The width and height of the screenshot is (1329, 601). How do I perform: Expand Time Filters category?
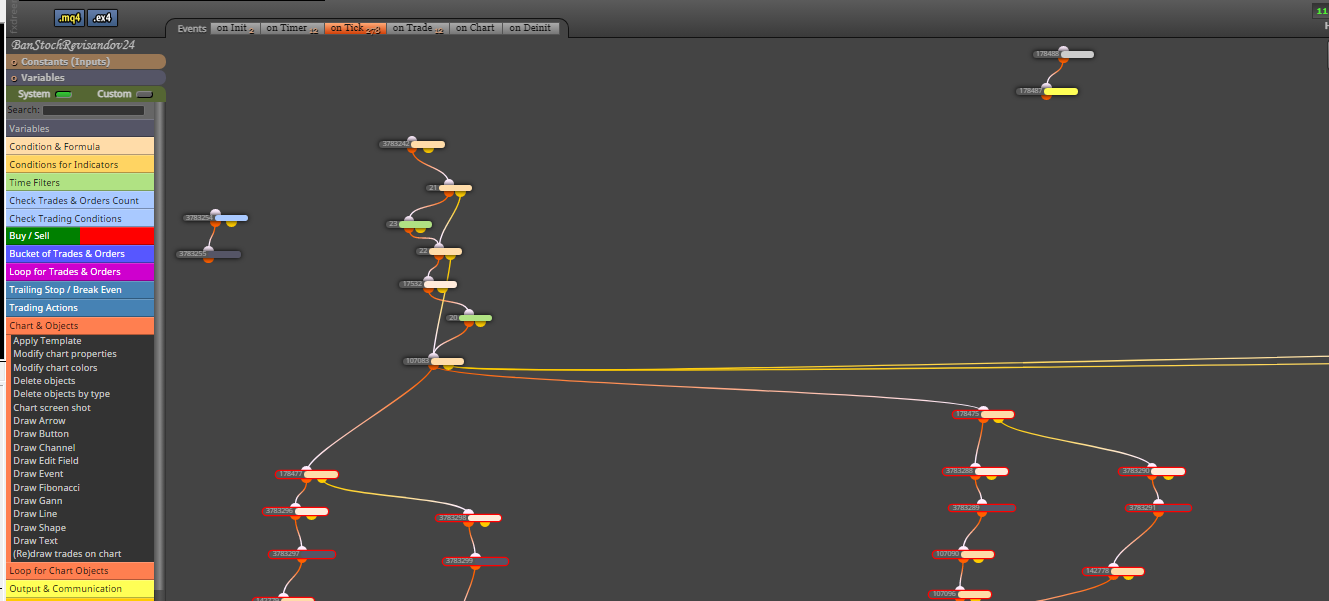(80, 183)
